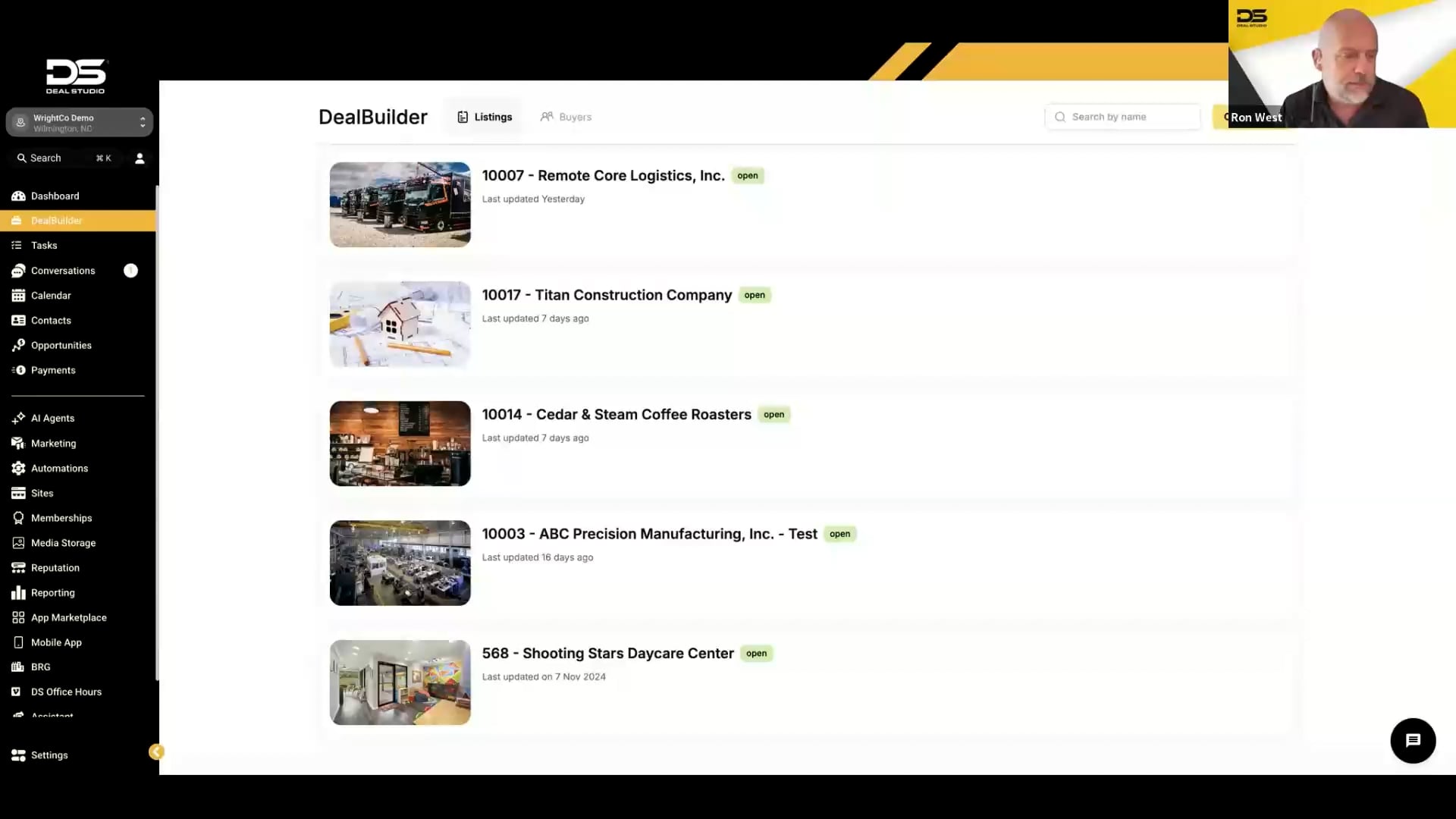Image resolution: width=1456 pixels, height=819 pixels.
Task: Open the WrightCo Demo account switcher
Action: pyautogui.click(x=79, y=122)
